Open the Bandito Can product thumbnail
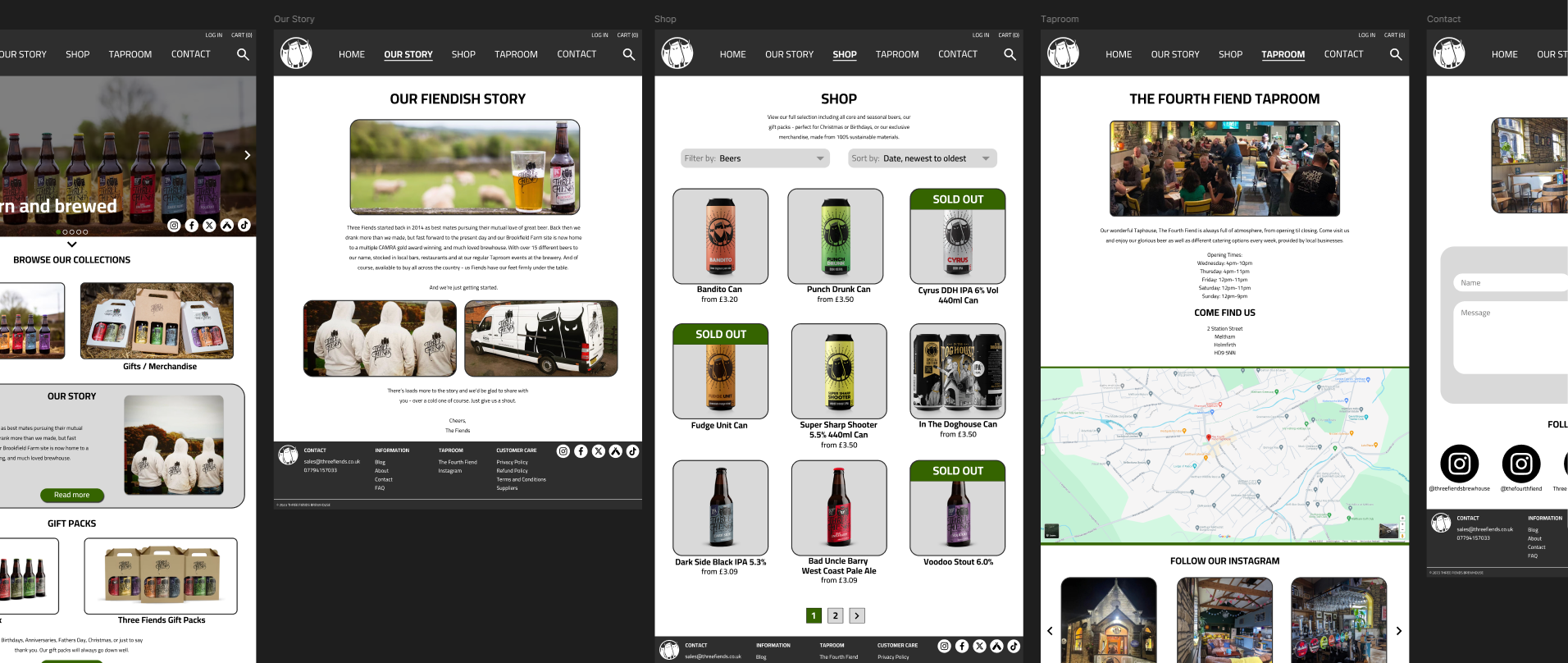 coord(720,236)
